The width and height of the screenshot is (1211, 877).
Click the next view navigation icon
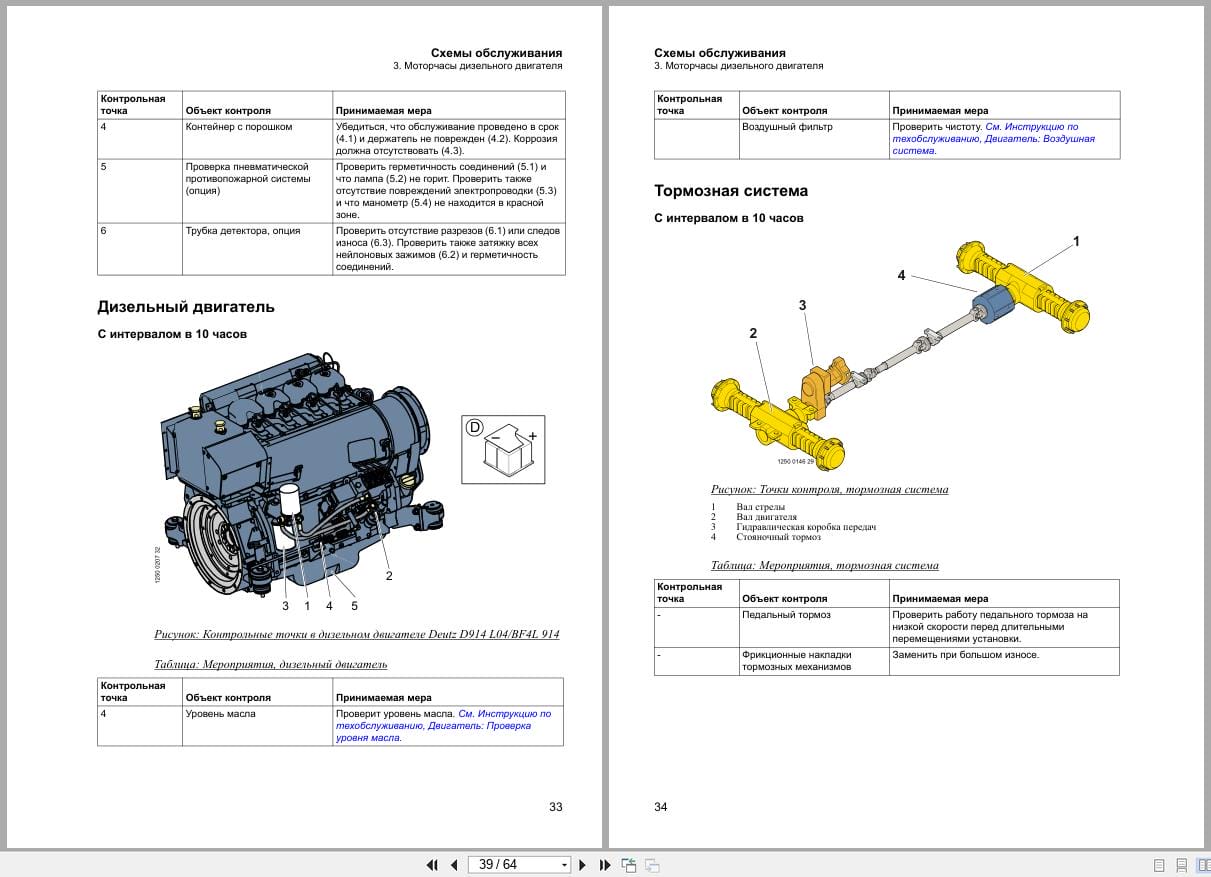point(652,865)
